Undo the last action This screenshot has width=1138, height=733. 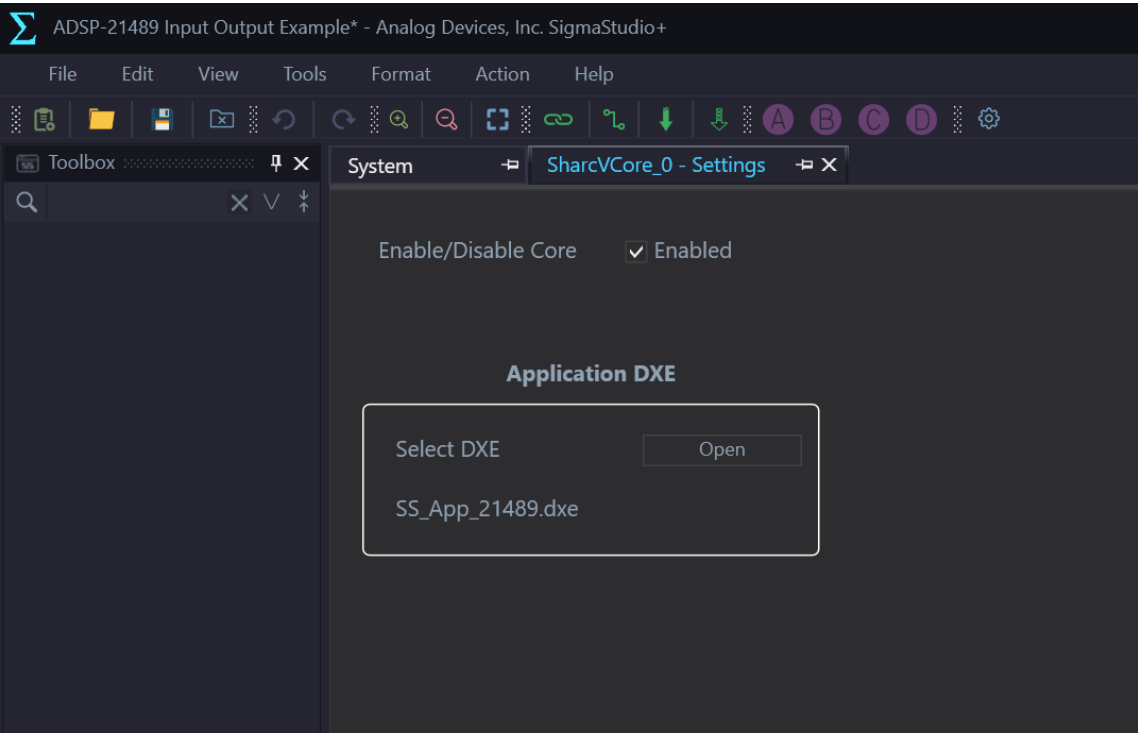[x=284, y=119]
